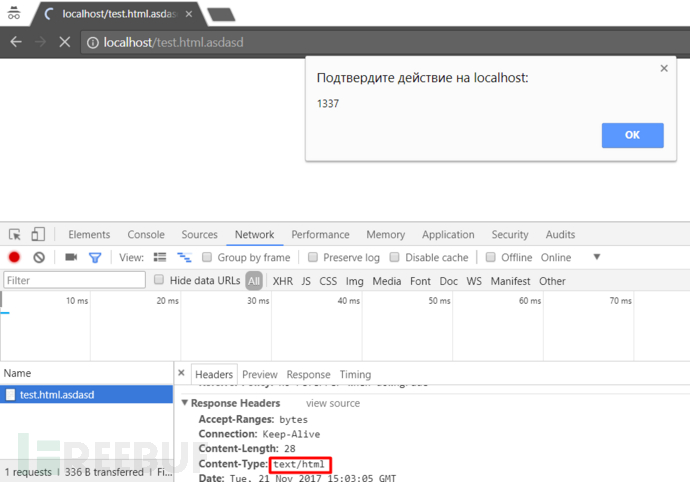
Task: Click the site info icon in the address bar
Action: point(92,43)
